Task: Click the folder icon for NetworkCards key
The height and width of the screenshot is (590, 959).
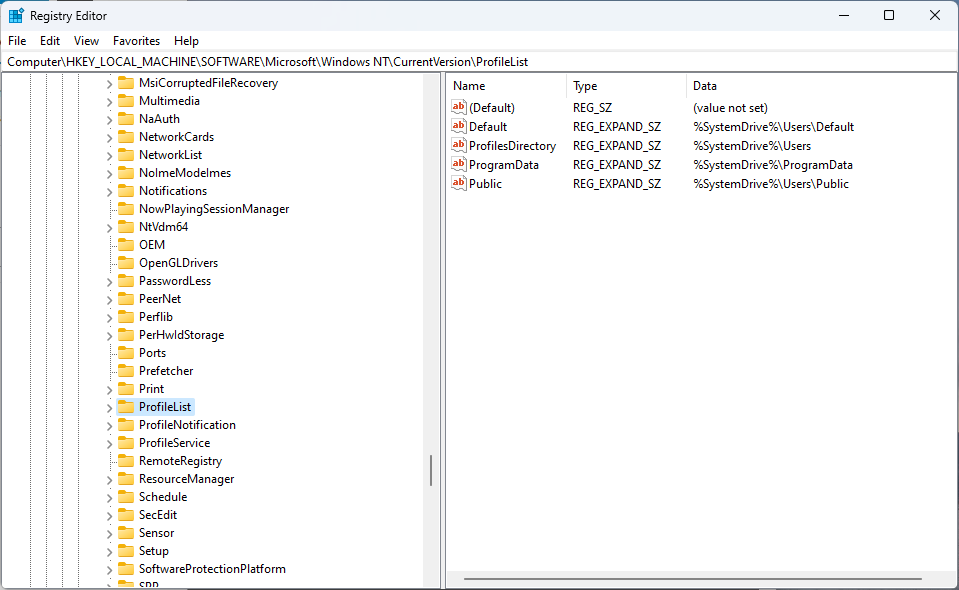Action: [x=125, y=137]
